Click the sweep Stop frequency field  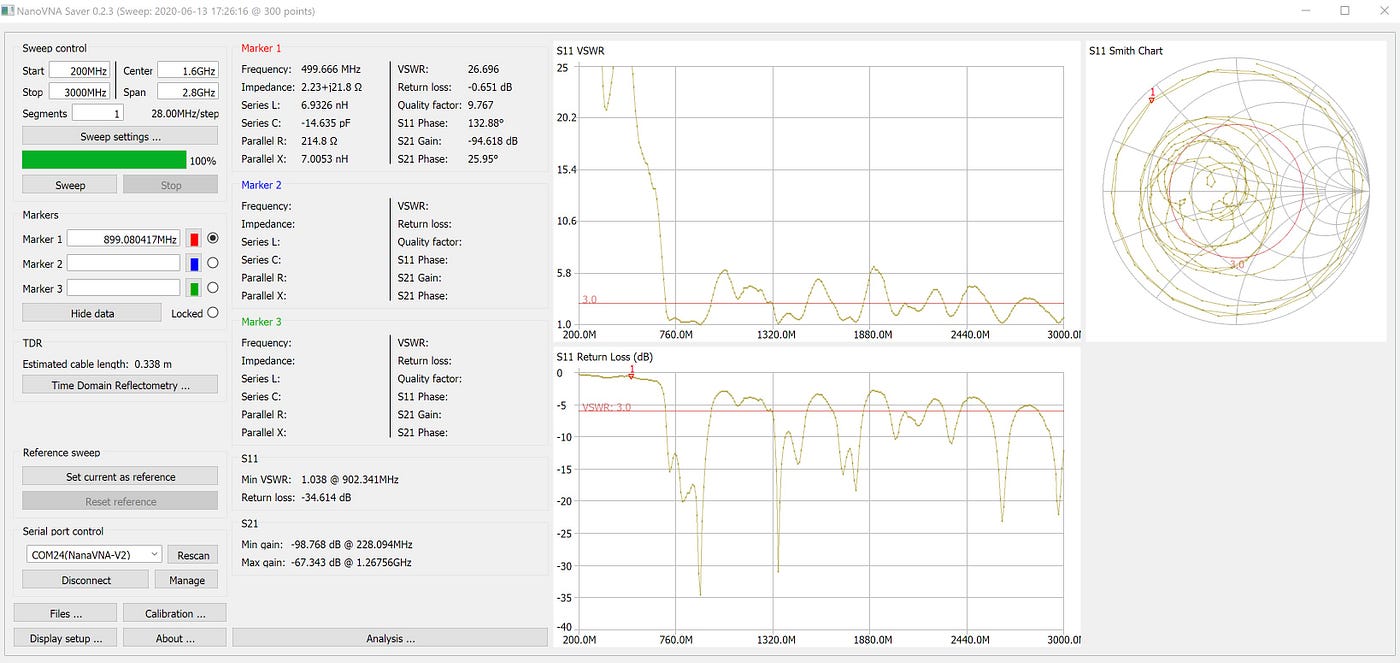81,92
